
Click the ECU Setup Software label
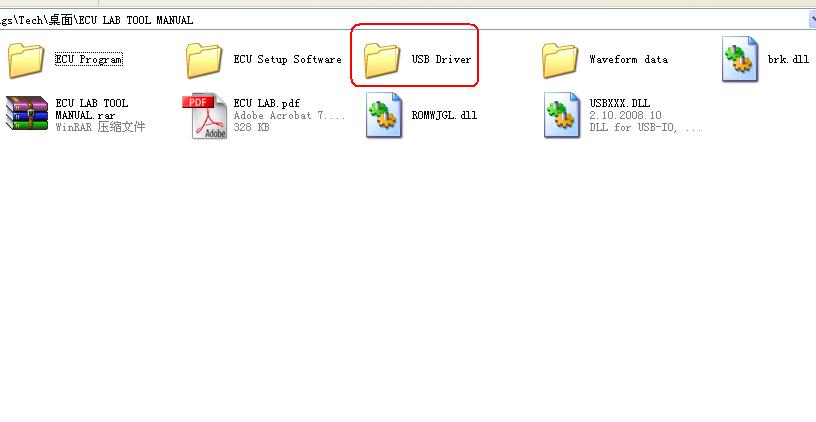pyautogui.click(x=287, y=59)
